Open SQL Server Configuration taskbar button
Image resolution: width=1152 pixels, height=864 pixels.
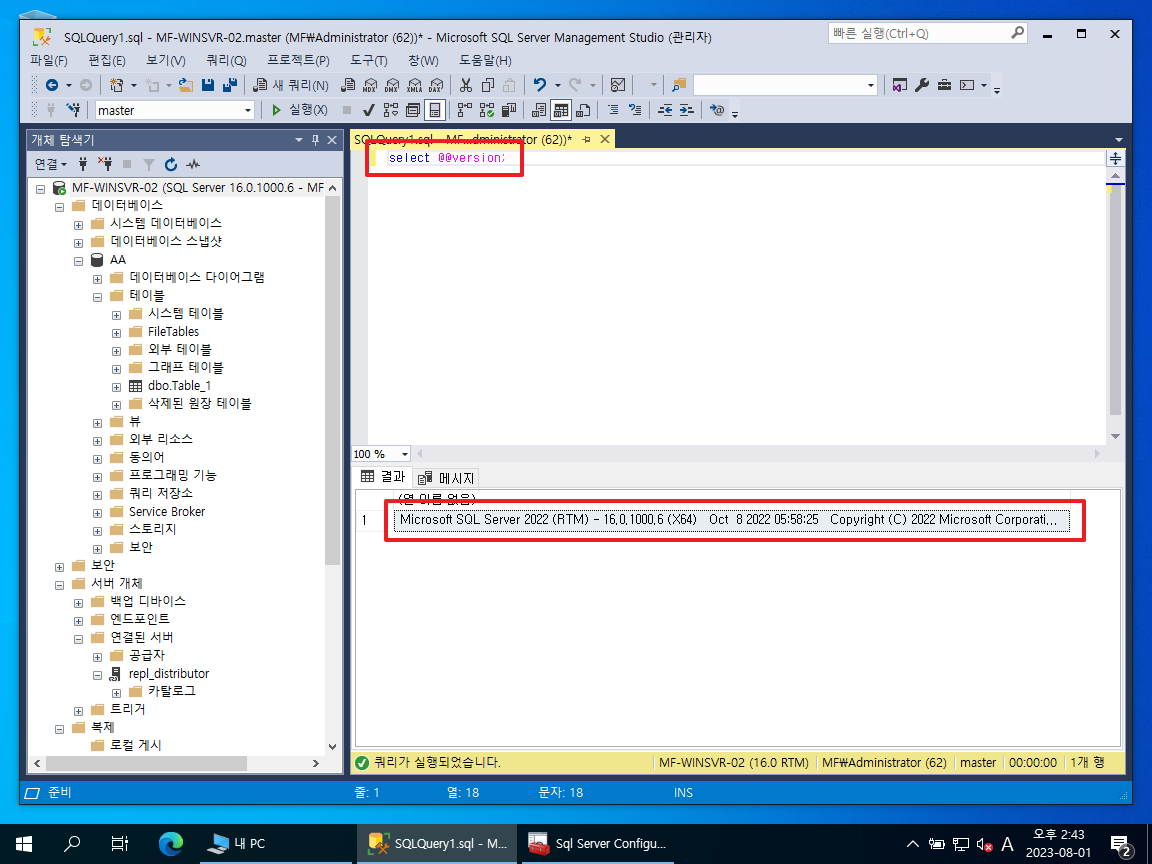(599, 843)
